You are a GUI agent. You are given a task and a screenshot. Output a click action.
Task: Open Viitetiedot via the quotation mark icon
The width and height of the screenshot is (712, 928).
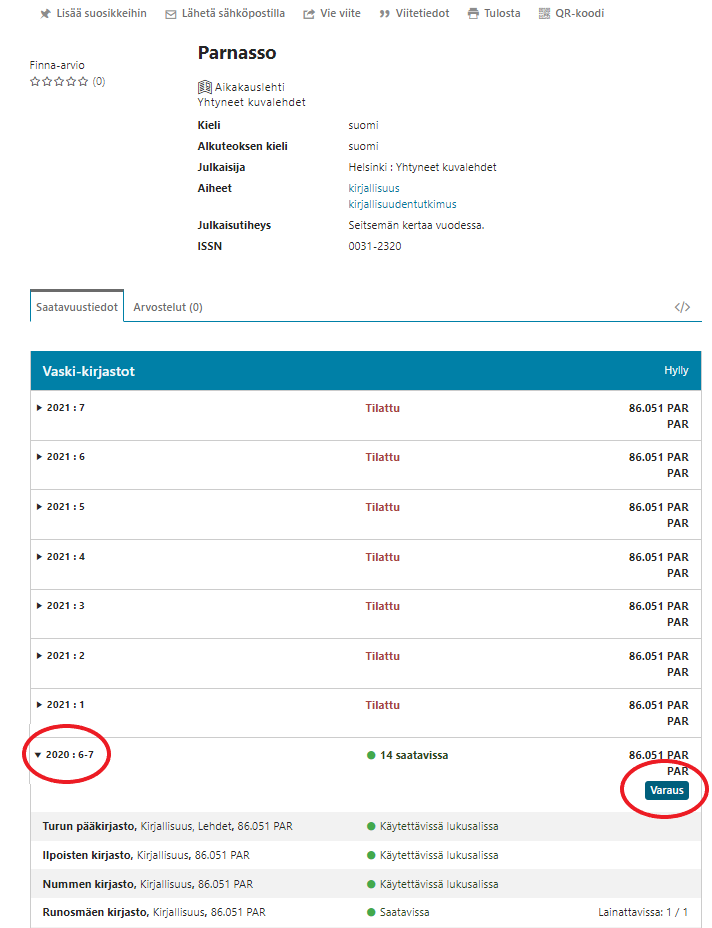384,14
